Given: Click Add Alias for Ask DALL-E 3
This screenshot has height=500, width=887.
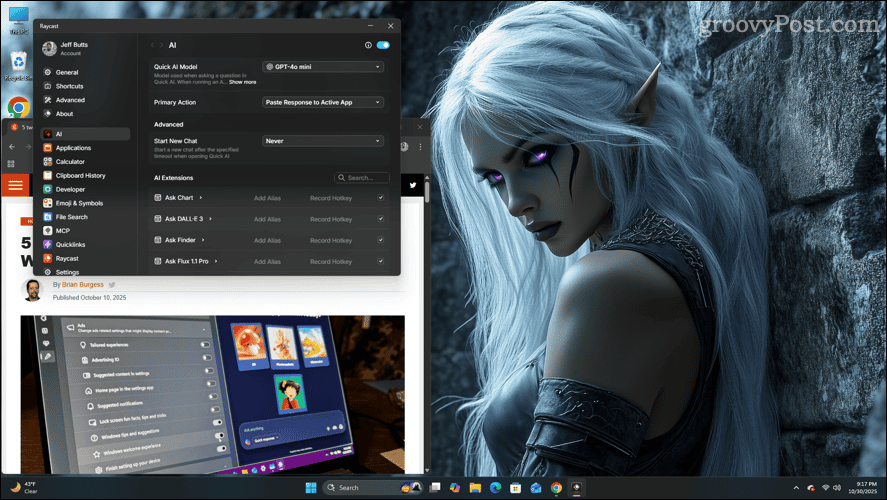Looking at the screenshot, I should 267,219.
